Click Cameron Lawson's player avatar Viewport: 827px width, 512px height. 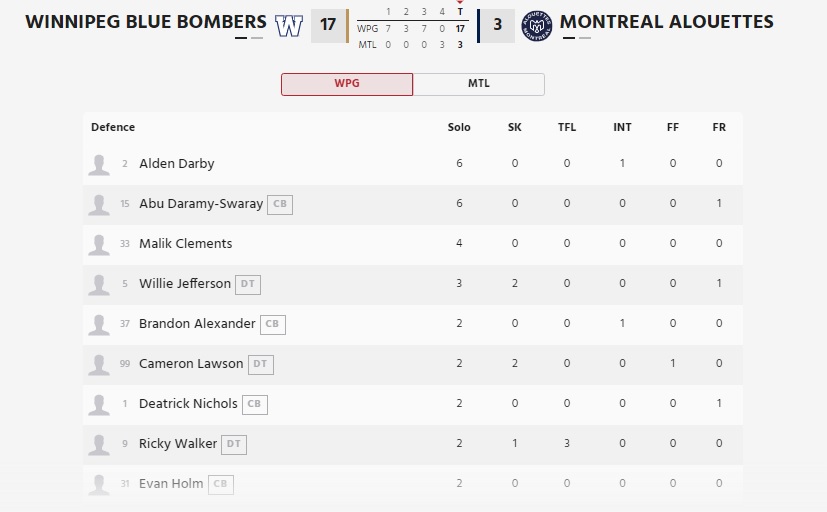(99, 364)
